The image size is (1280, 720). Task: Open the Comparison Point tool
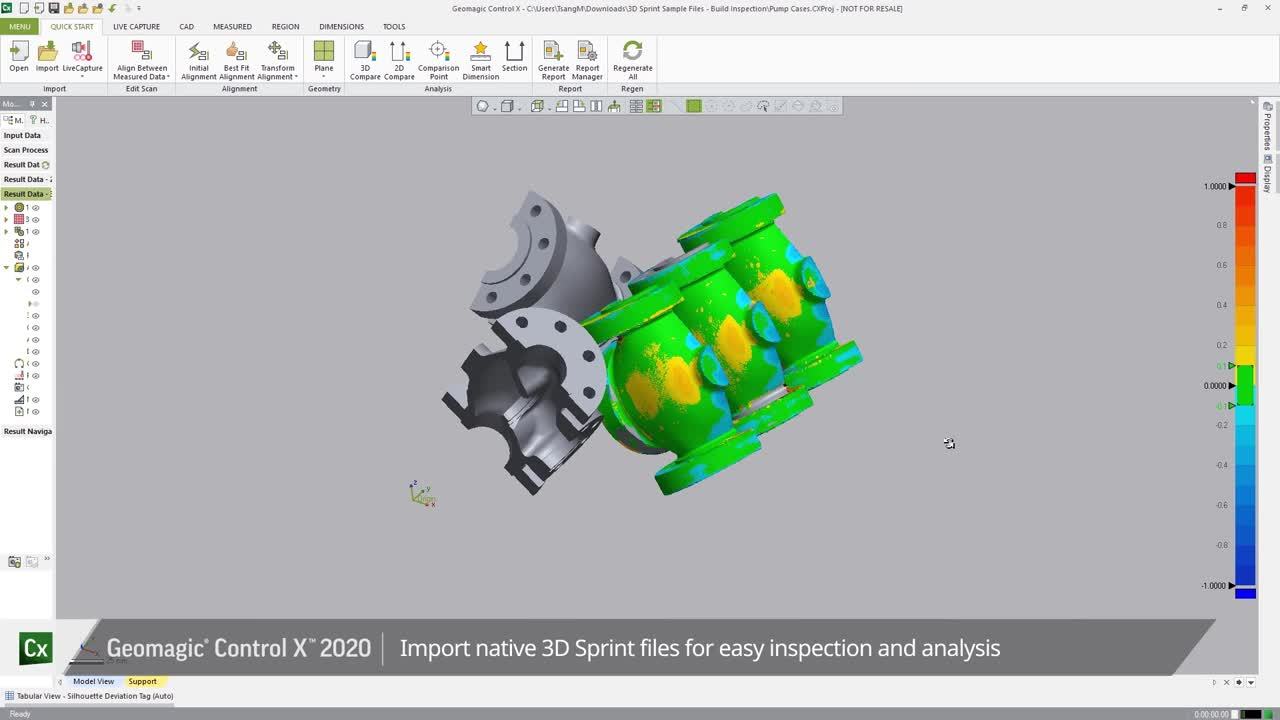pyautogui.click(x=438, y=59)
